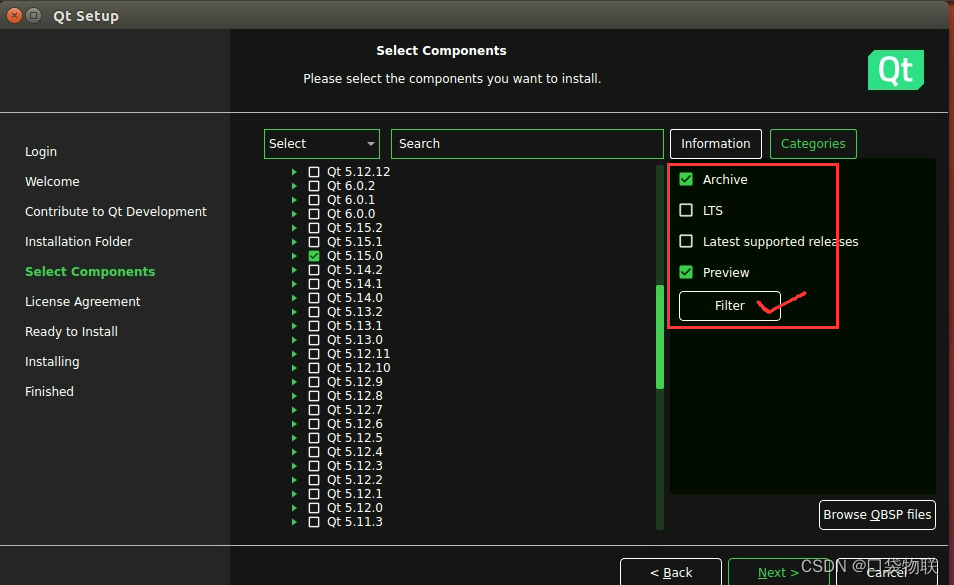Select the Qt 5.12.7 row label

tap(355, 410)
